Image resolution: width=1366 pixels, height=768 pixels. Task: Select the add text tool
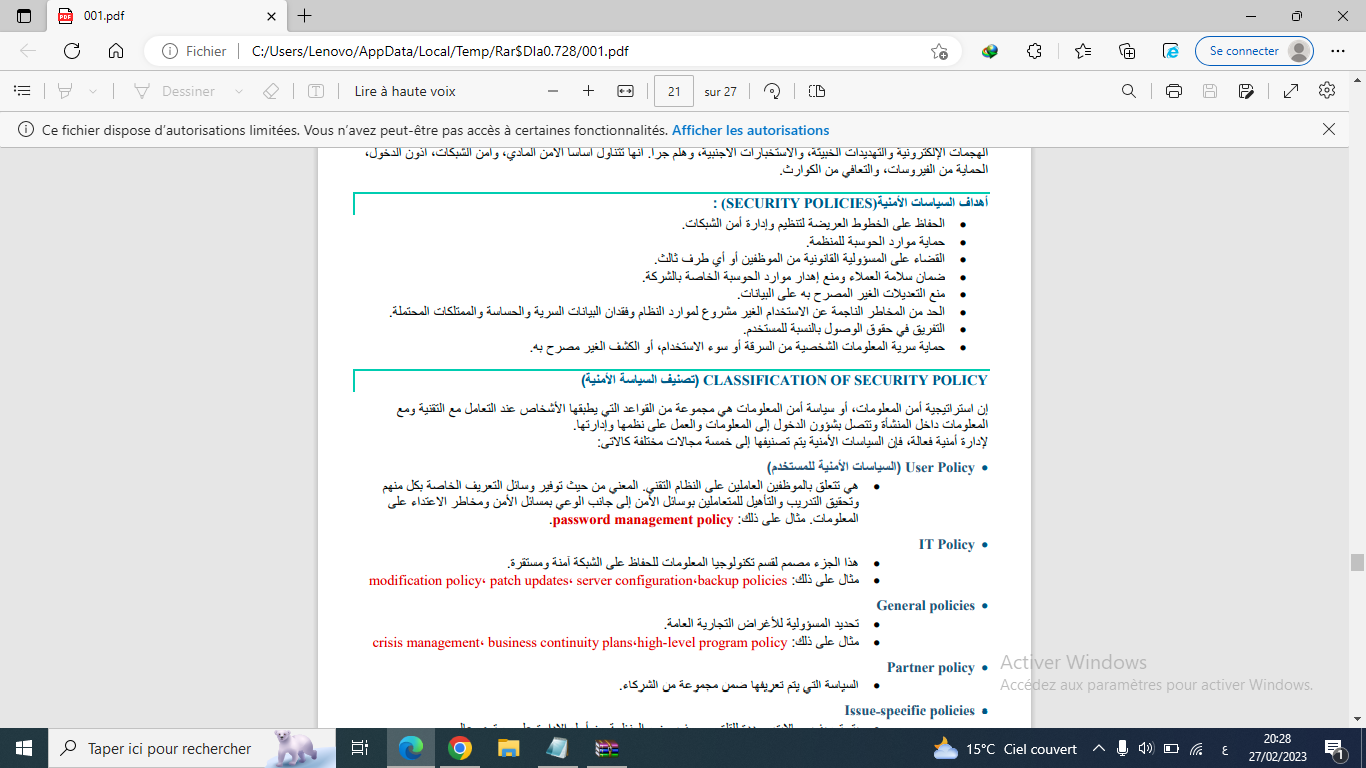pos(316,91)
